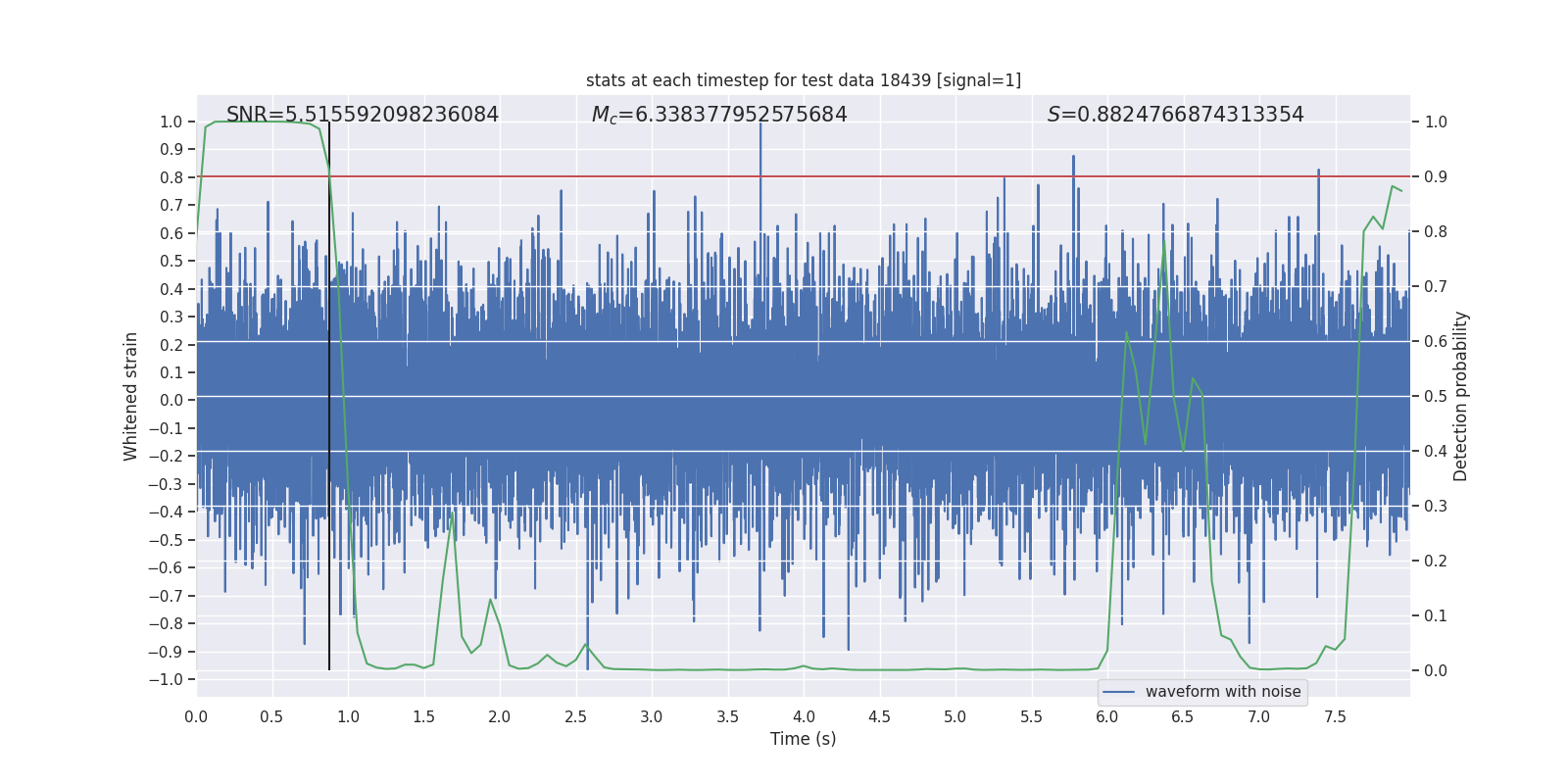Click the 4.0 tick label on the time axis
The width and height of the screenshot is (1568, 784).
[803, 717]
